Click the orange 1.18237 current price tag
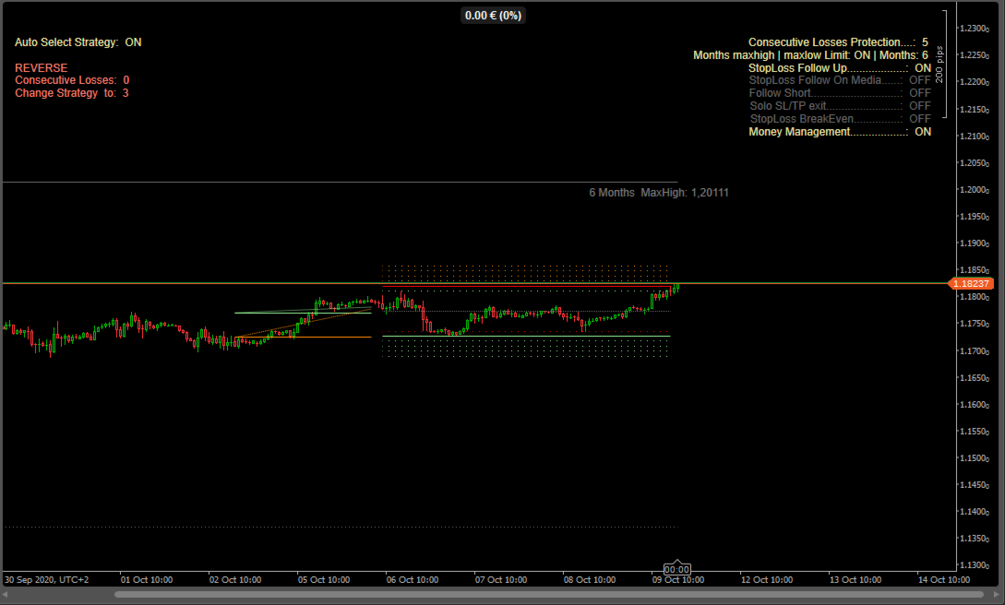Screen dimensions: 1005x605 coord(970,283)
